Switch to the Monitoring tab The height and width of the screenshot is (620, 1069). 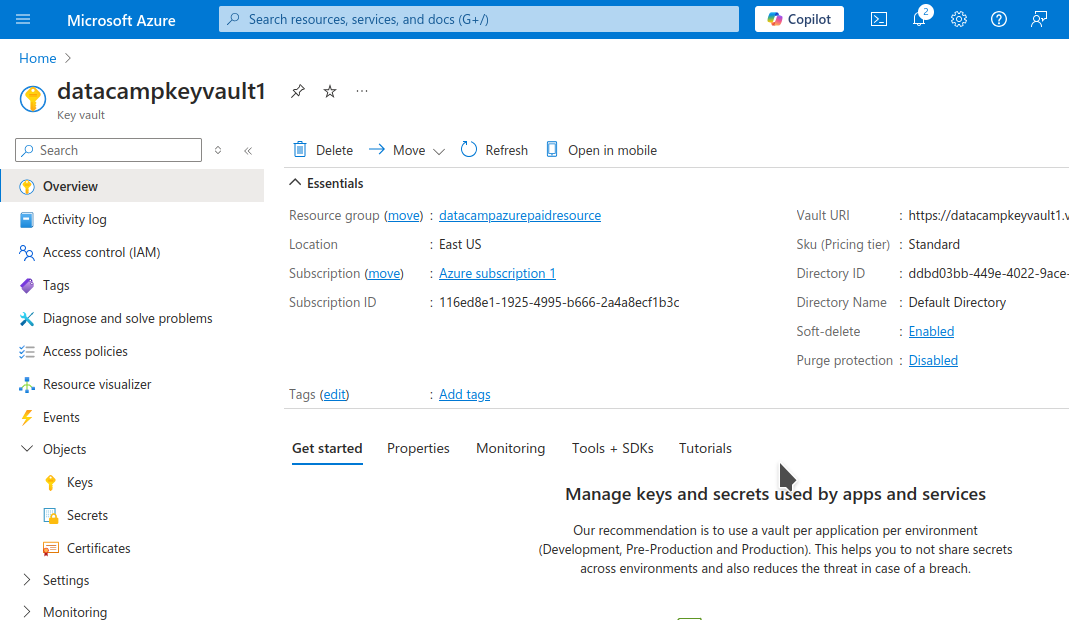click(x=511, y=448)
